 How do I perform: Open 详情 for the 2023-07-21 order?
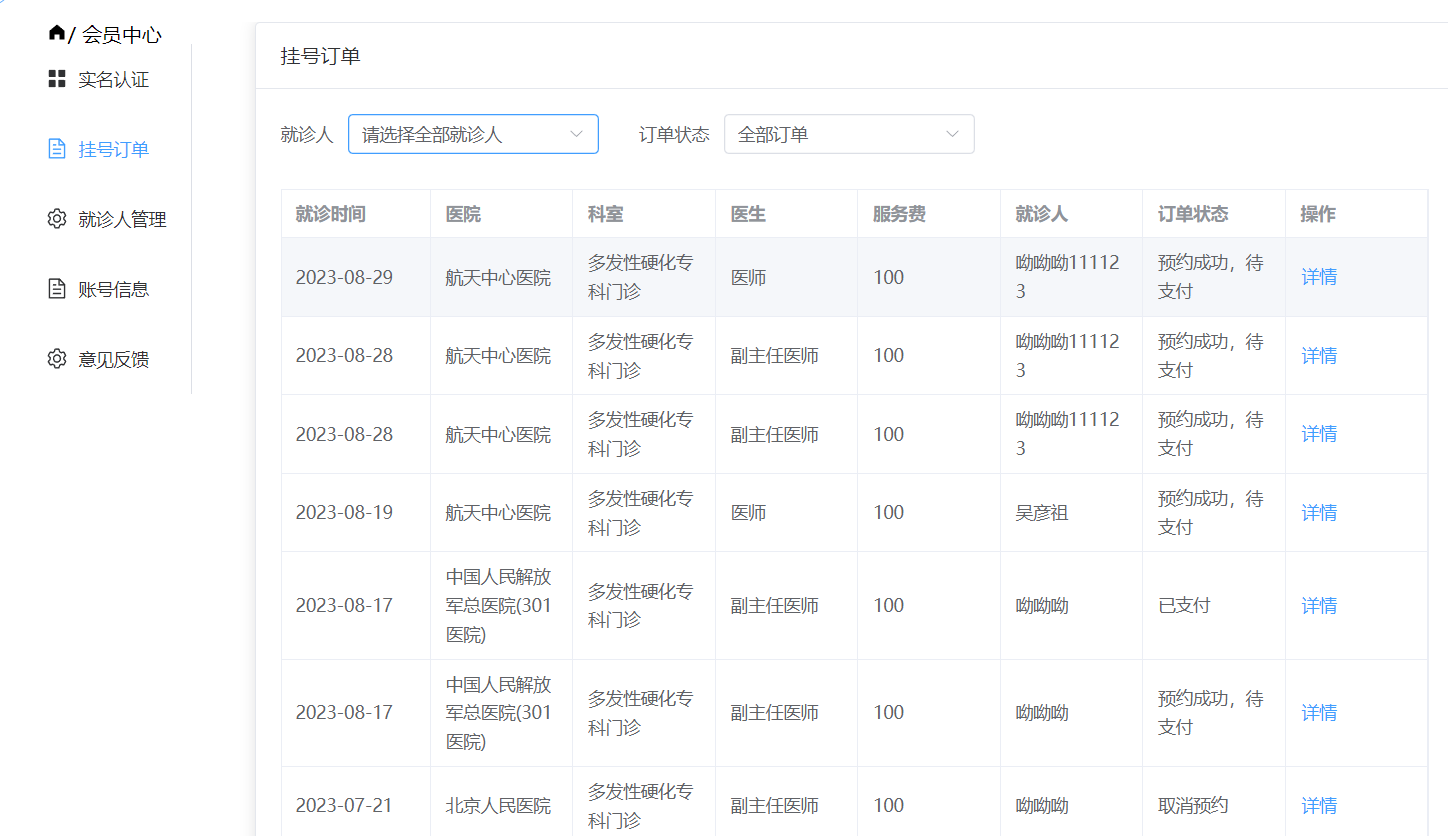pos(1319,805)
